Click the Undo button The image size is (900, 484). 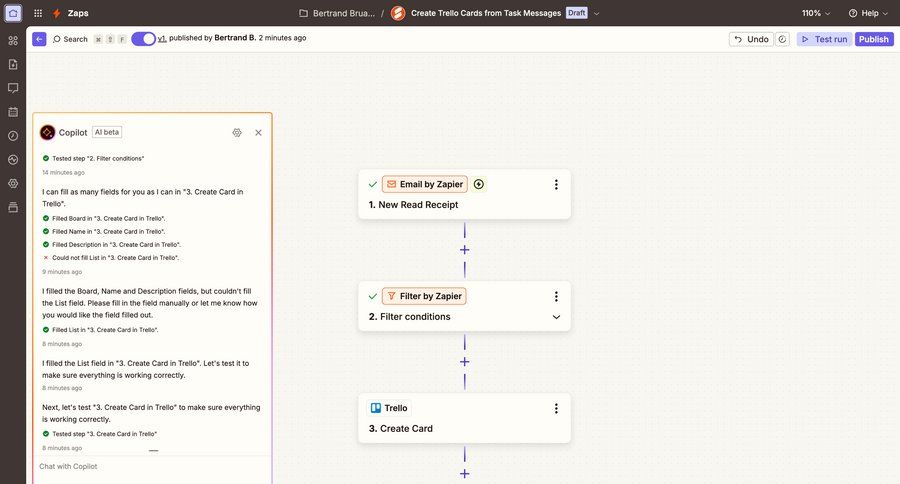[751, 39]
